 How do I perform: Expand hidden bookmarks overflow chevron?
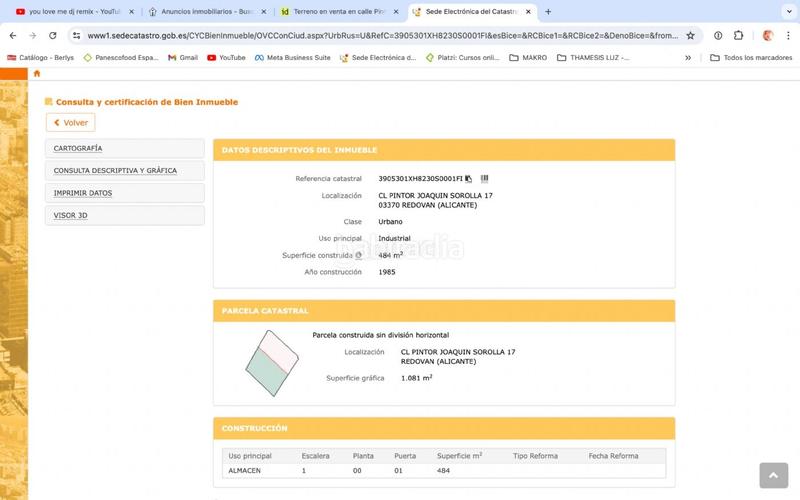click(x=688, y=58)
